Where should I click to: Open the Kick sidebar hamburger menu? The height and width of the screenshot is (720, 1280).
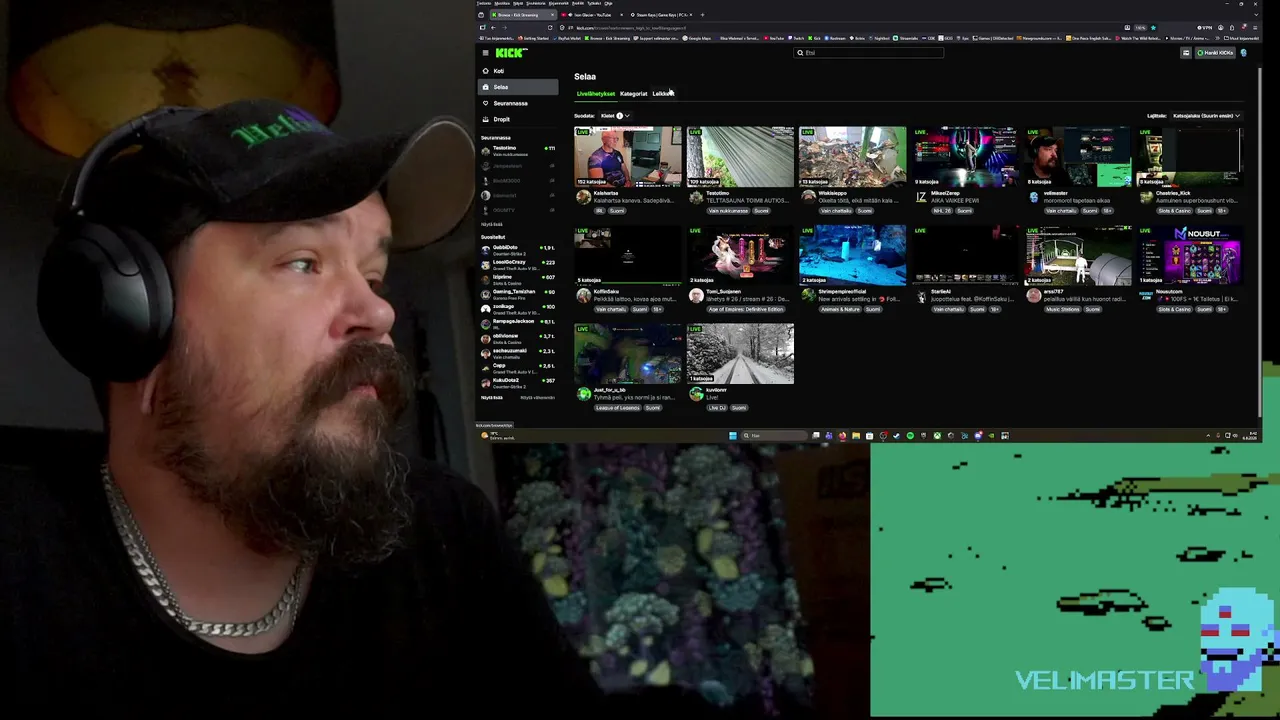click(x=485, y=53)
